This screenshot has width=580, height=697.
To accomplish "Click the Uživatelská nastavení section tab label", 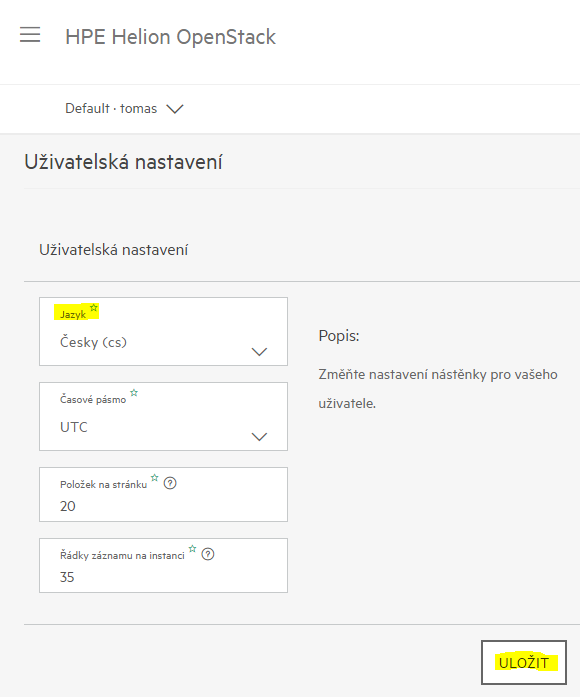I will [113, 250].
